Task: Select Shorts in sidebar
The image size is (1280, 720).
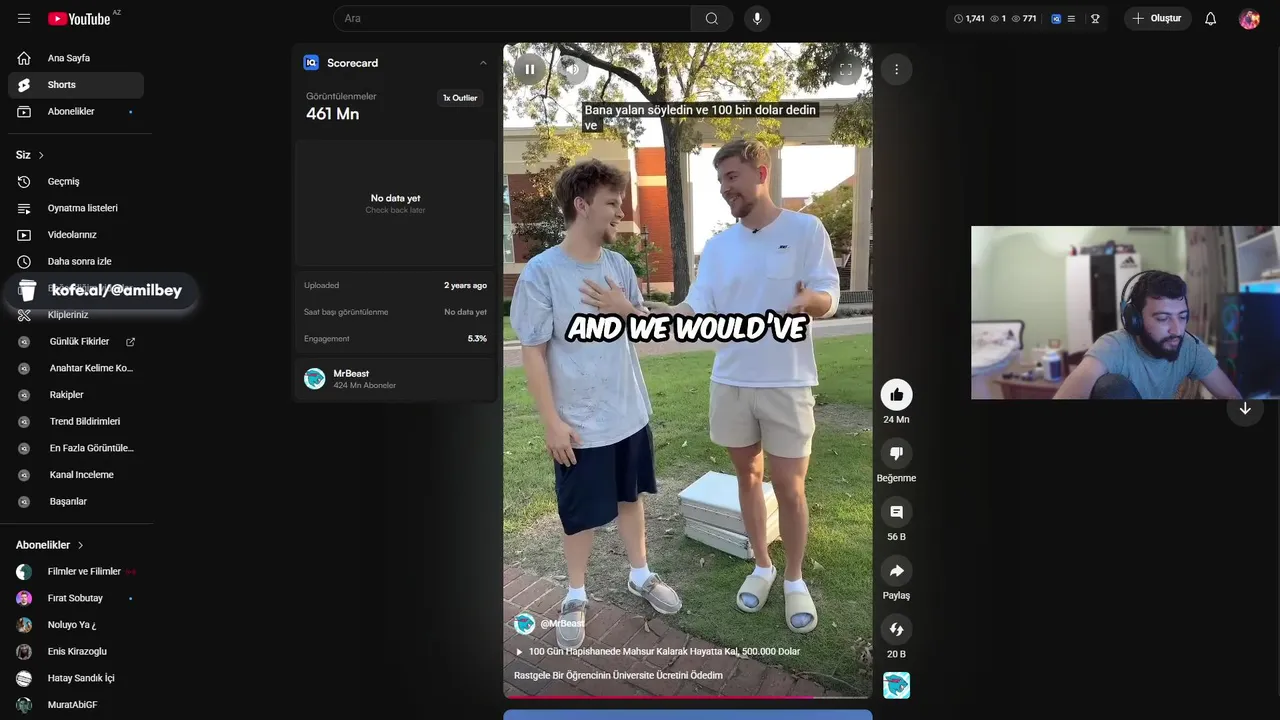Action: [76, 85]
